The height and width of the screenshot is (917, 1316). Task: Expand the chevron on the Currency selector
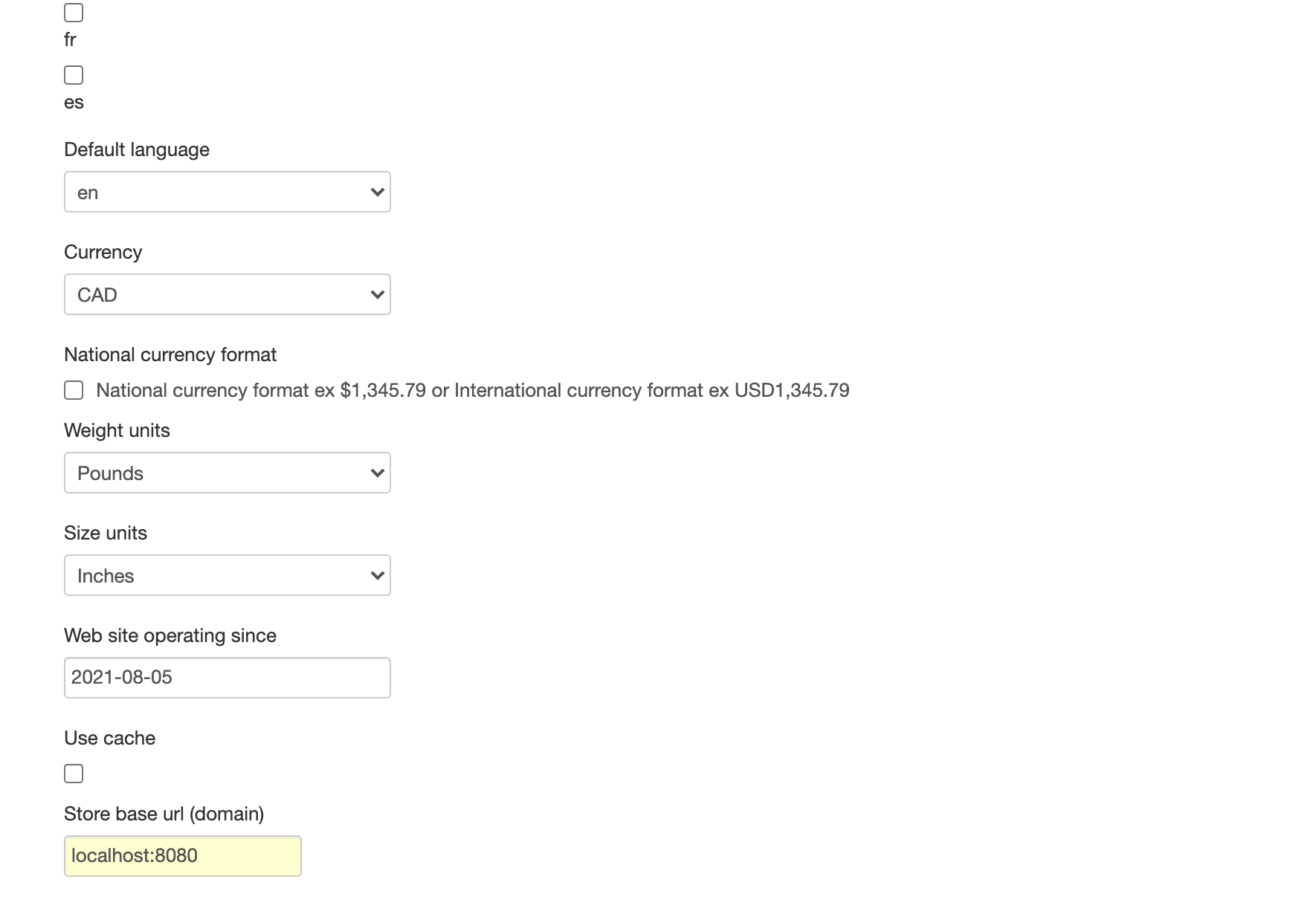[x=376, y=294]
